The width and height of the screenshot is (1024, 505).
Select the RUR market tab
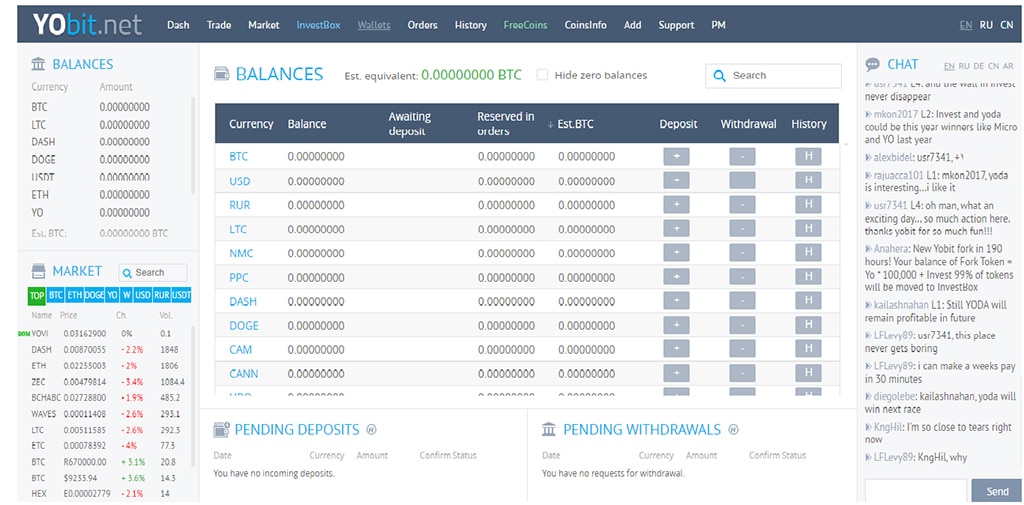coord(161,295)
